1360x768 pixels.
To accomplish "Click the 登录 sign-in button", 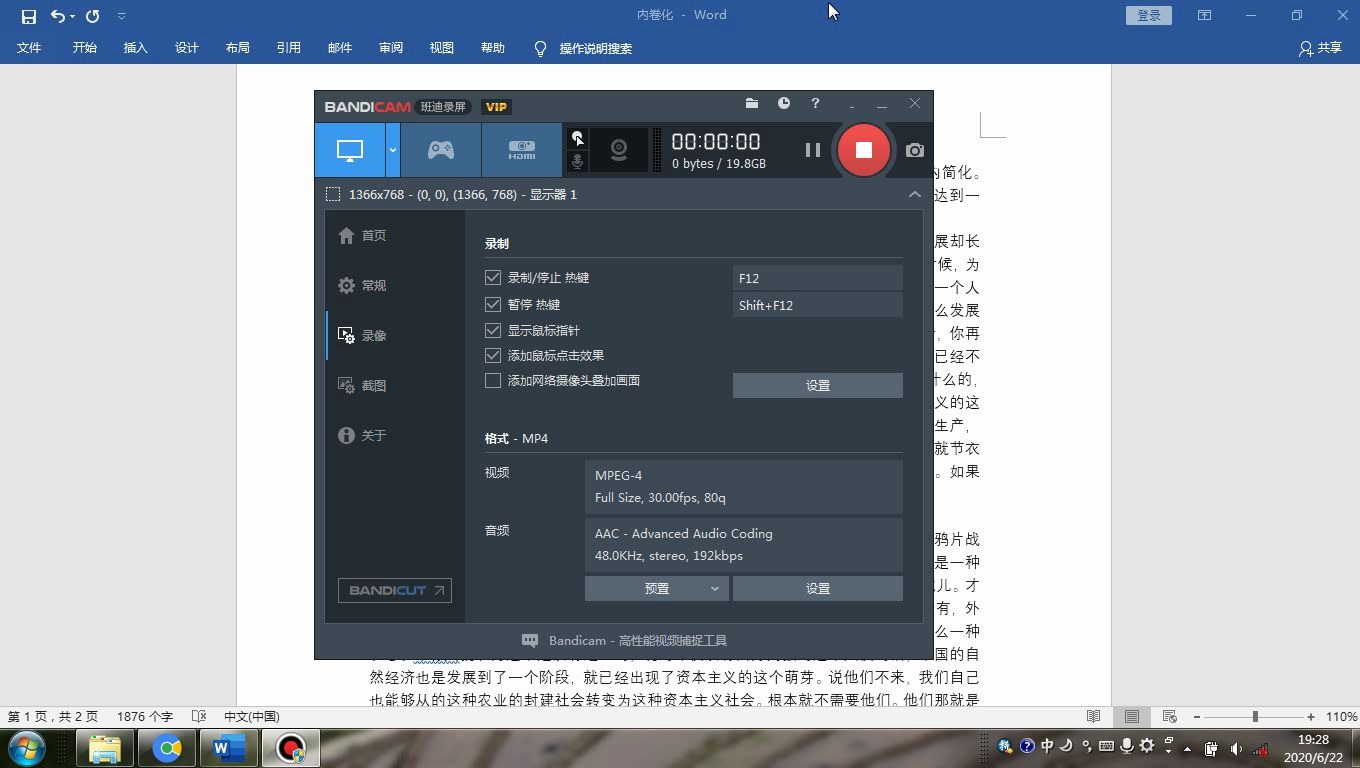I will click(1148, 16).
